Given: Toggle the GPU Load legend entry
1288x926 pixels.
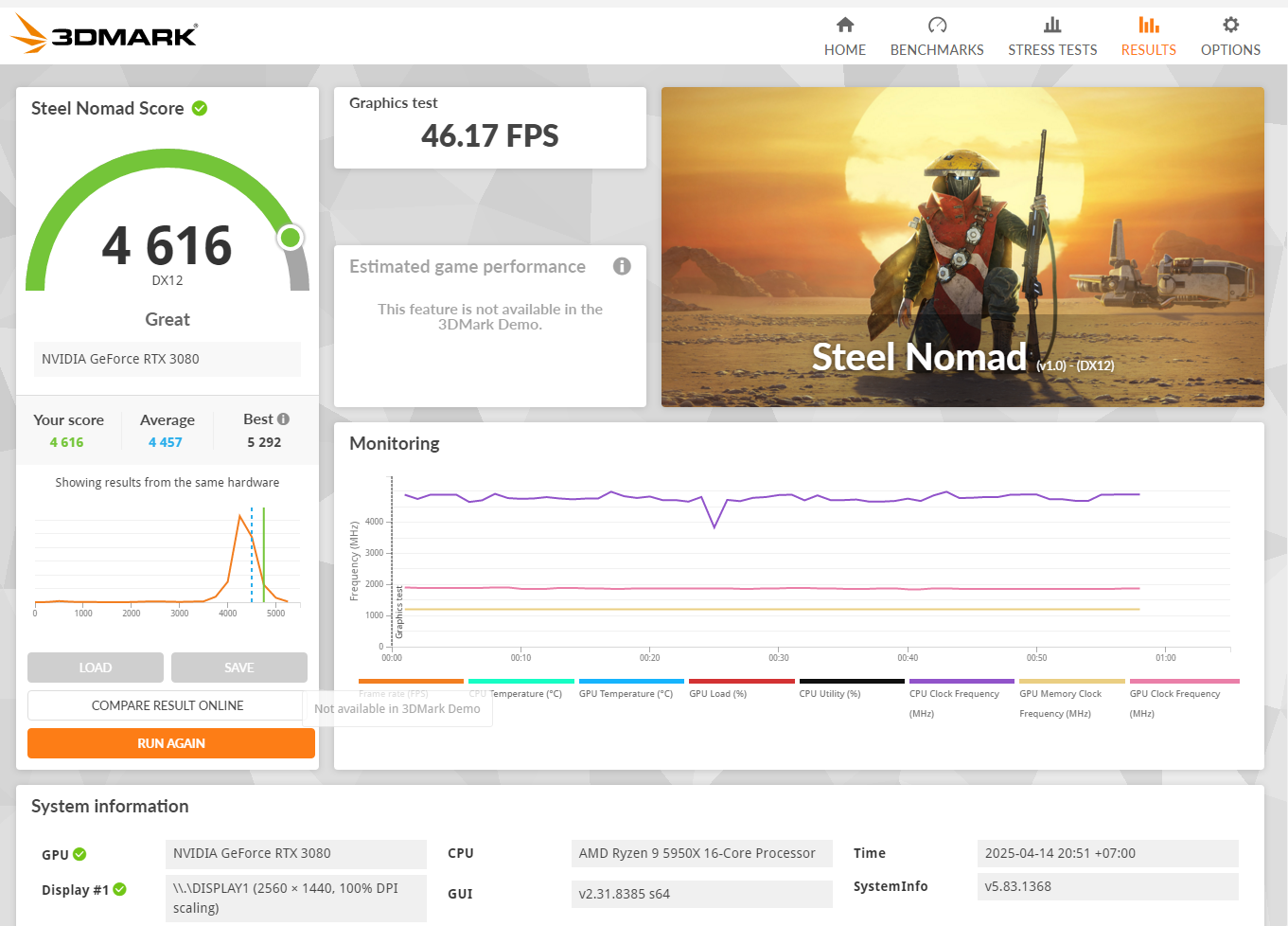Looking at the screenshot, I should point(741,689).
